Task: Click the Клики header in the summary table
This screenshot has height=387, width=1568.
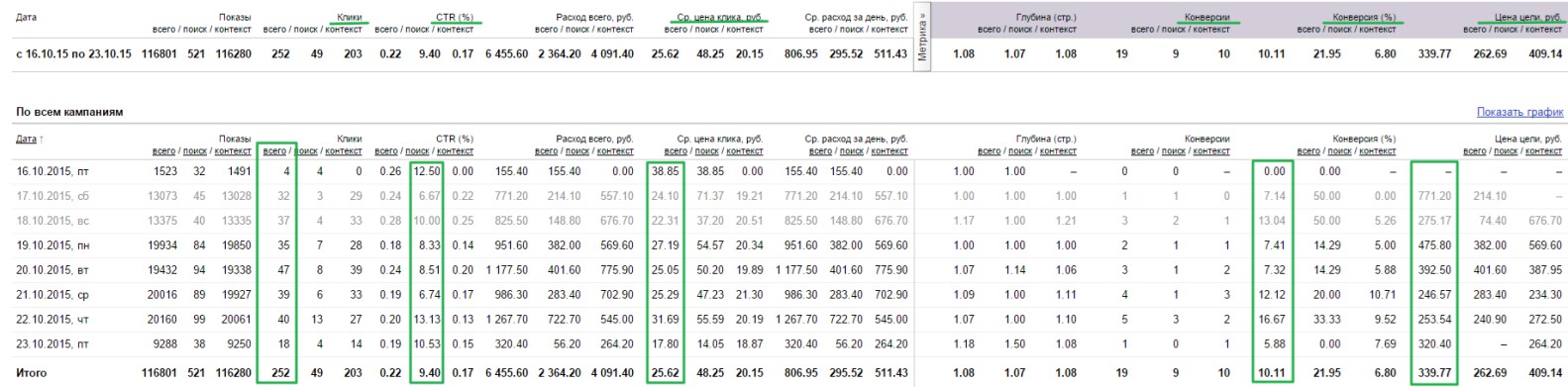Action: [x=351, y=17]
